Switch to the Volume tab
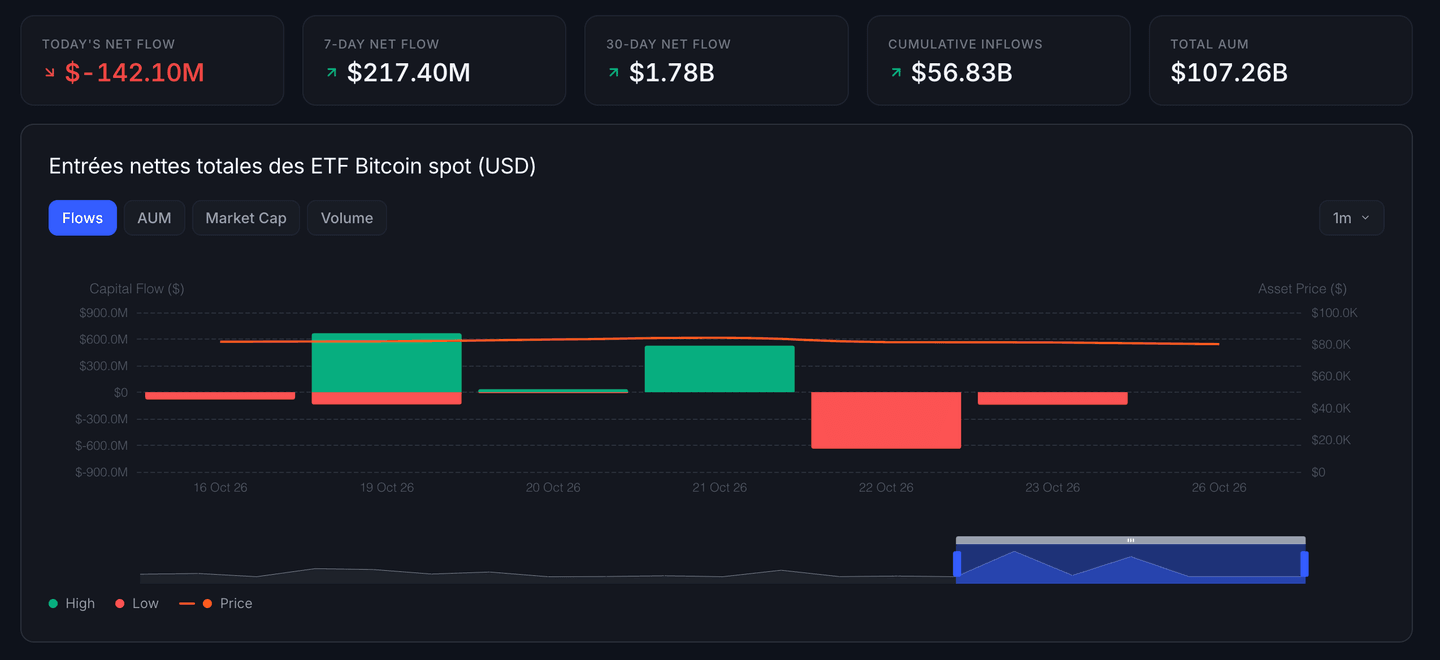Screen dimensions: 1440x660 pyautogui.click(x=347, y=218)
